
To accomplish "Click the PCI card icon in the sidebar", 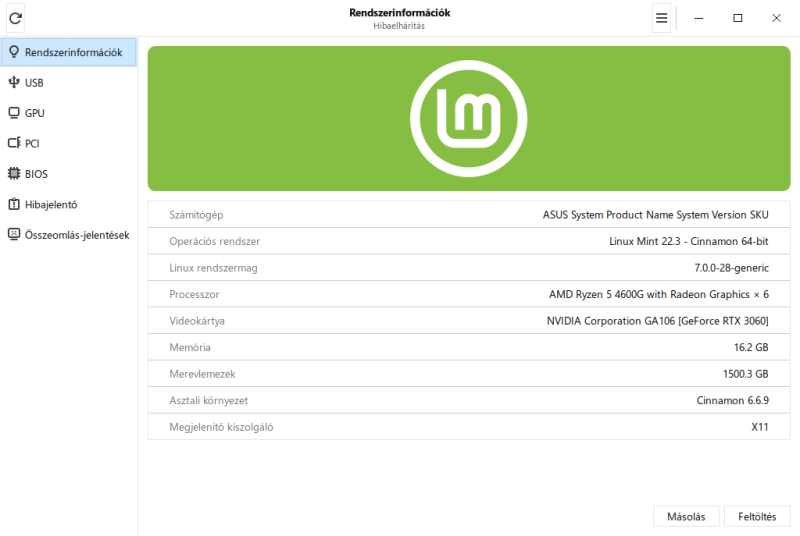I will (14, 143).
